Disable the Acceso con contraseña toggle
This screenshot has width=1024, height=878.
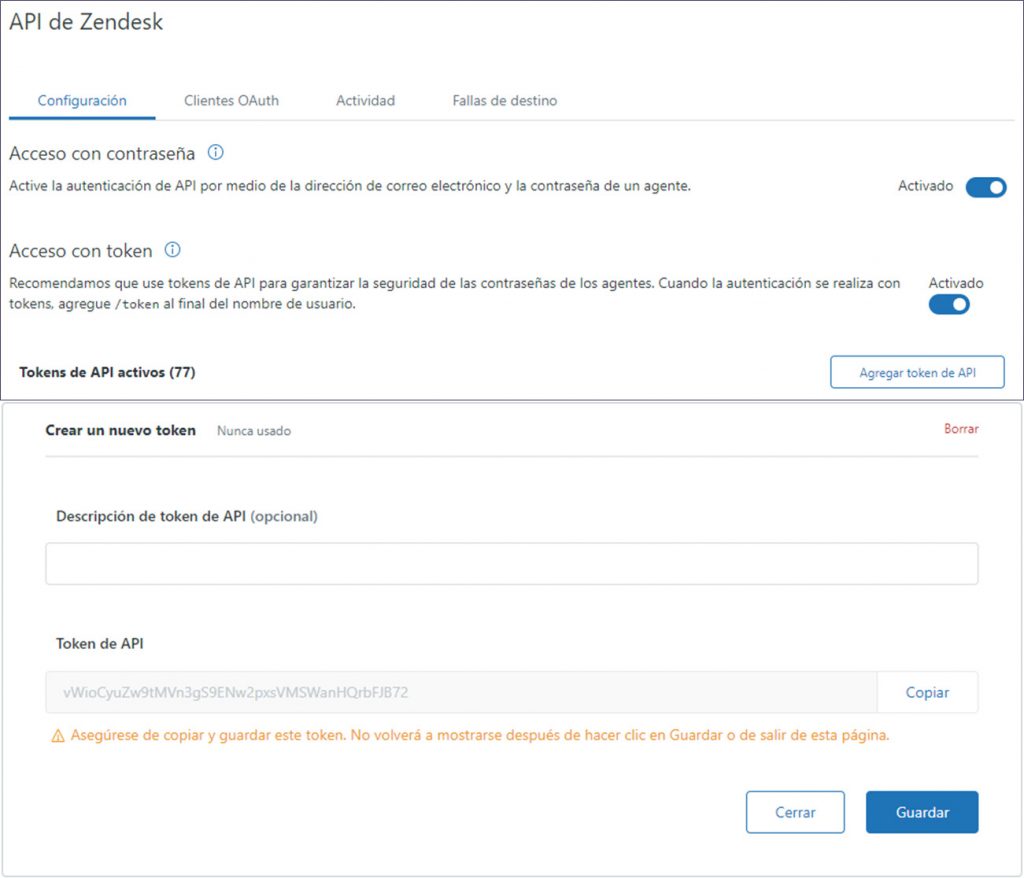tap(985, 187)
